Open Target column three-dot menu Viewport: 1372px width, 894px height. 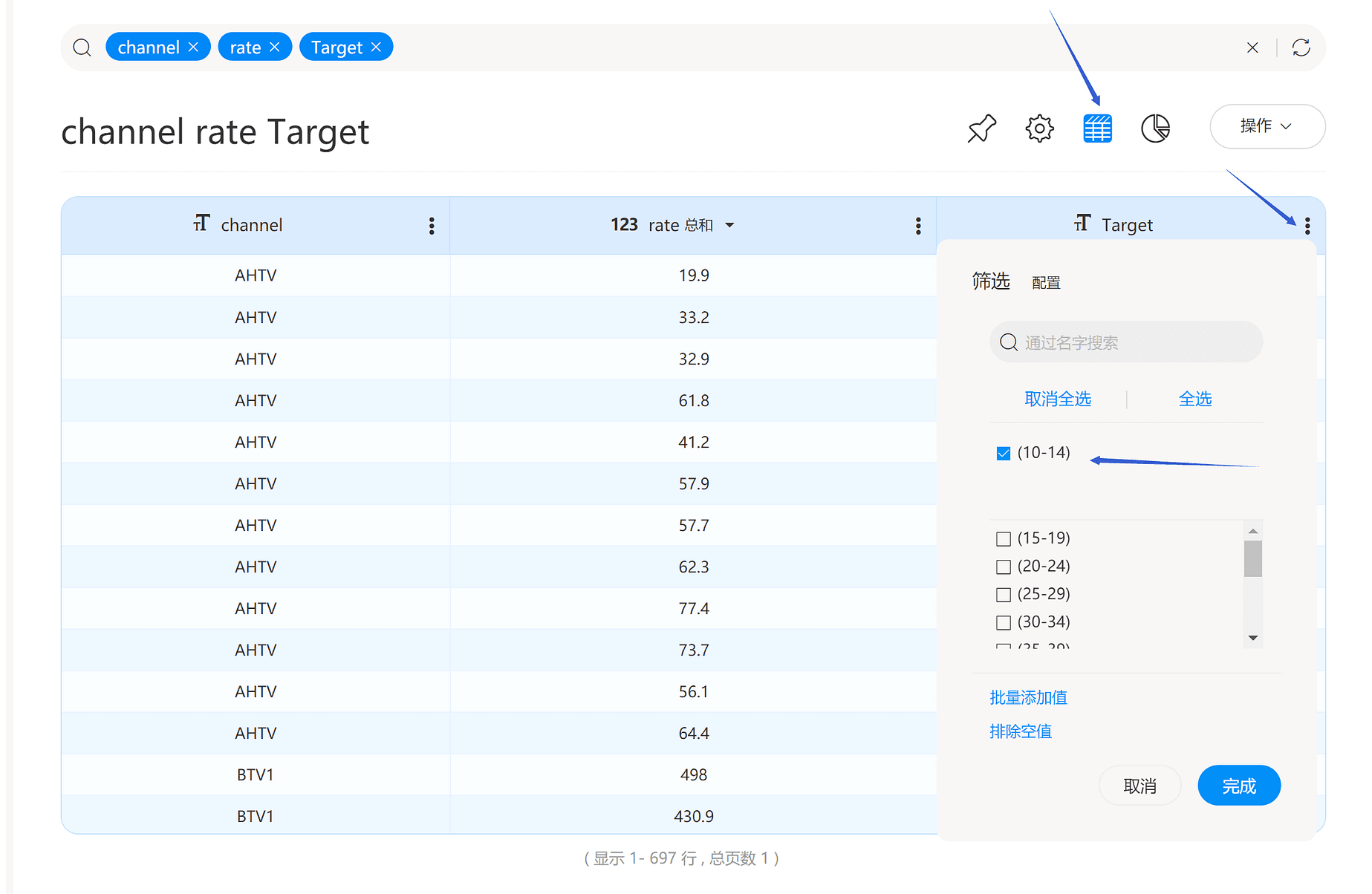(1307, 226)
